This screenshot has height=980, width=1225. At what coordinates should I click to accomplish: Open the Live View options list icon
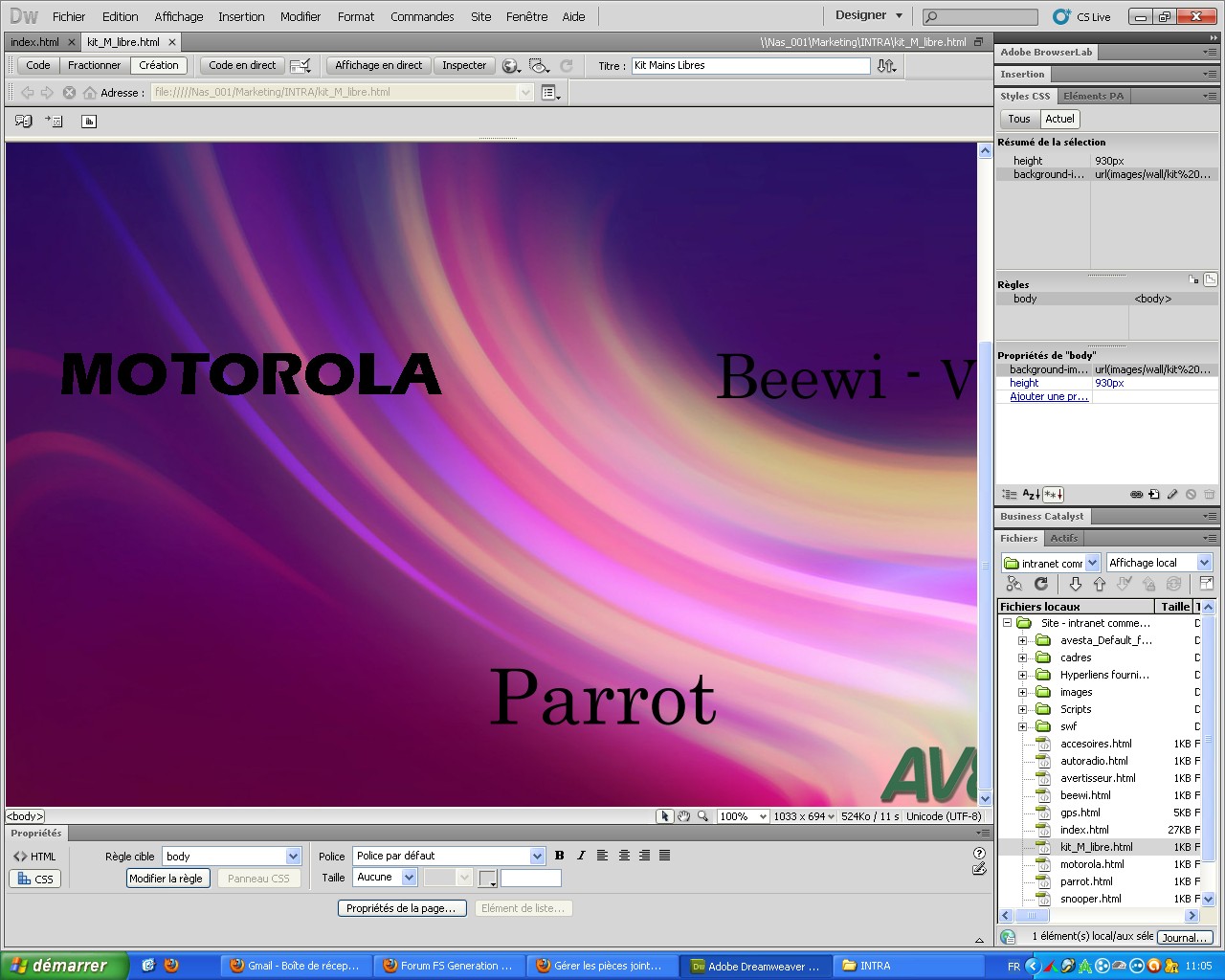click(x=551, y=93)
